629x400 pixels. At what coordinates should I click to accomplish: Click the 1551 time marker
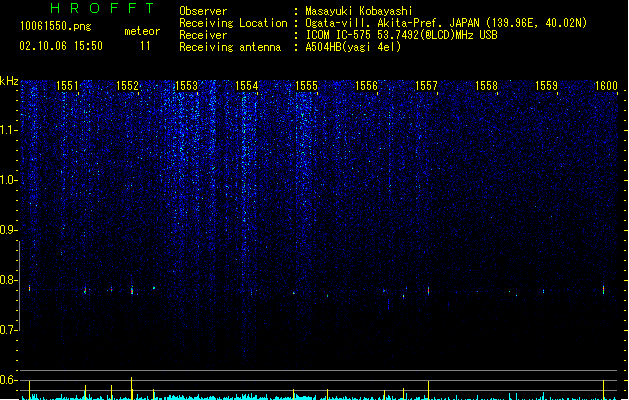[x=67, y=86]
